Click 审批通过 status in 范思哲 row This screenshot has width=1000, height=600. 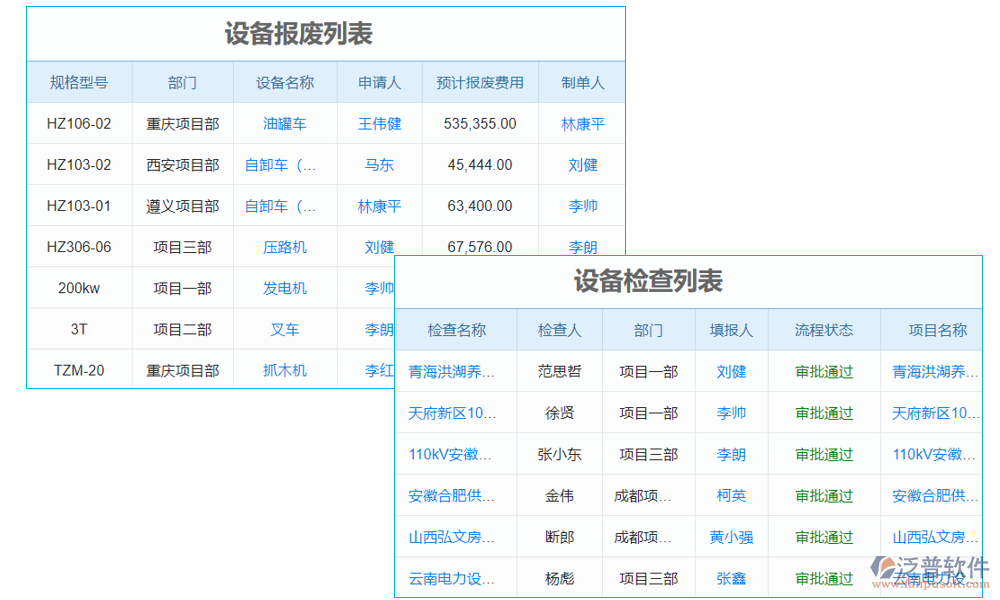coord(823,370)
